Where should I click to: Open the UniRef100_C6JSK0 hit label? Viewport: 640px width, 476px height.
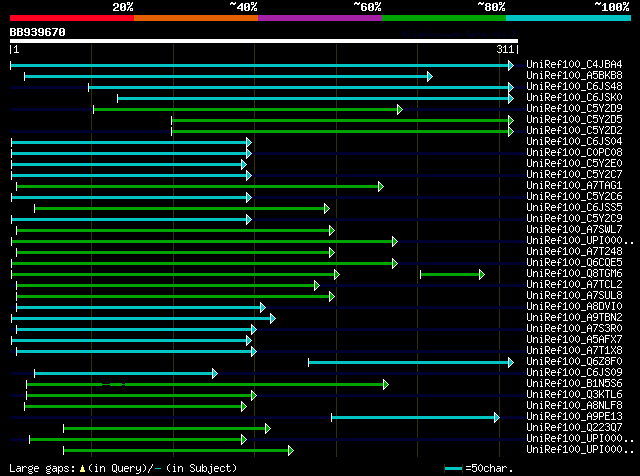point(574,98)
